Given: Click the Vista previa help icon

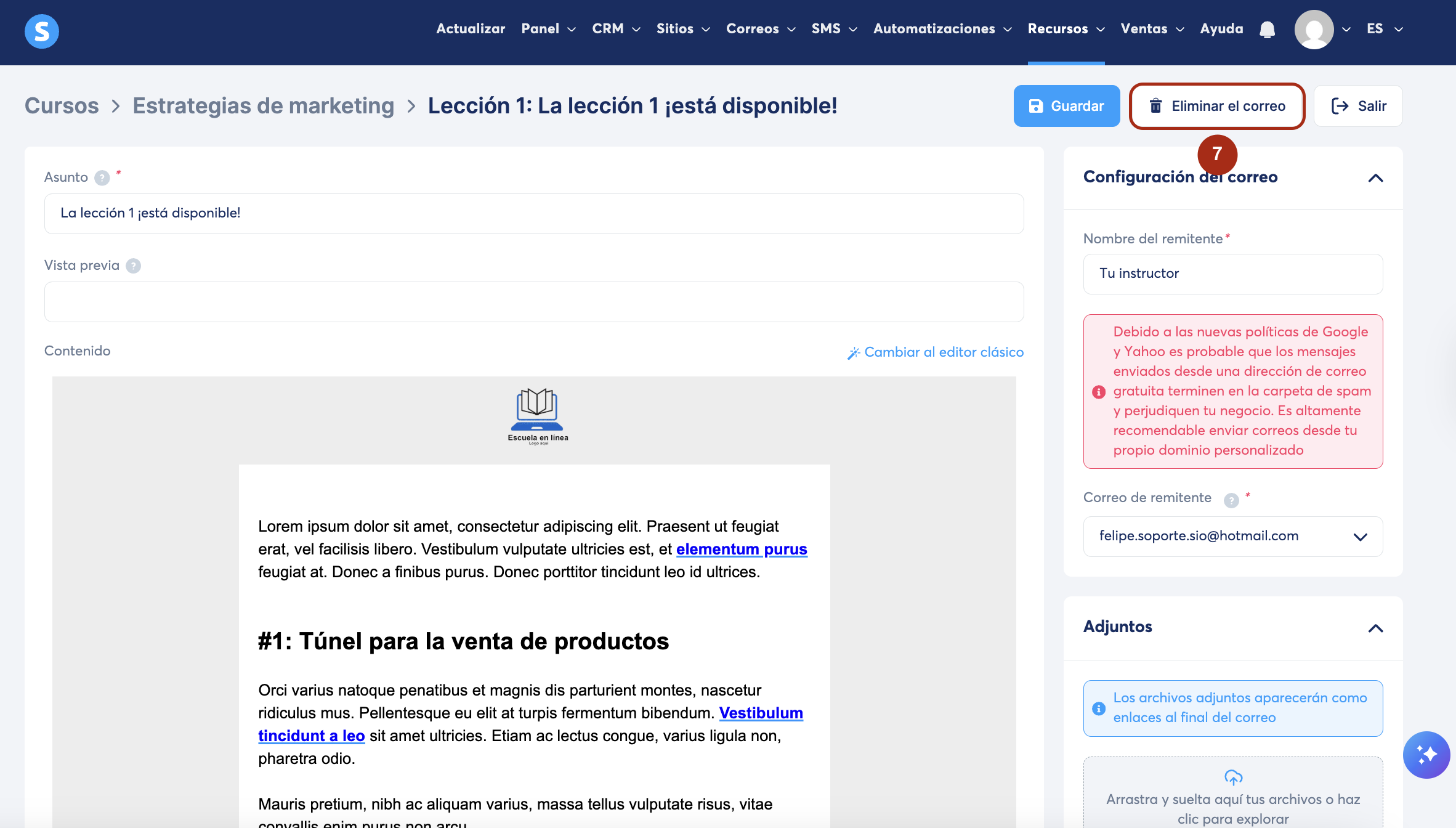Looking at the screenshot, I should pyautogui.click(x=133, y=266).
